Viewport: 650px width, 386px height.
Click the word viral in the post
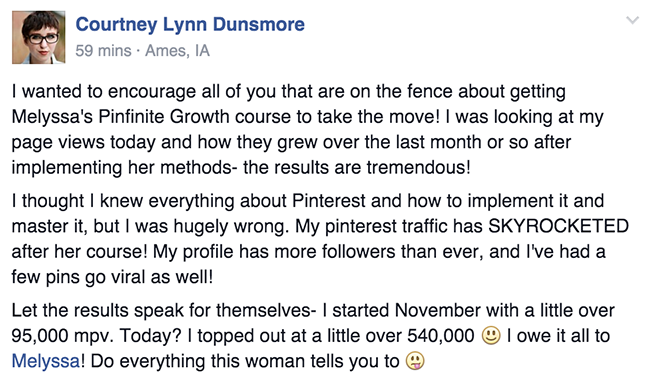coord(128,277)
